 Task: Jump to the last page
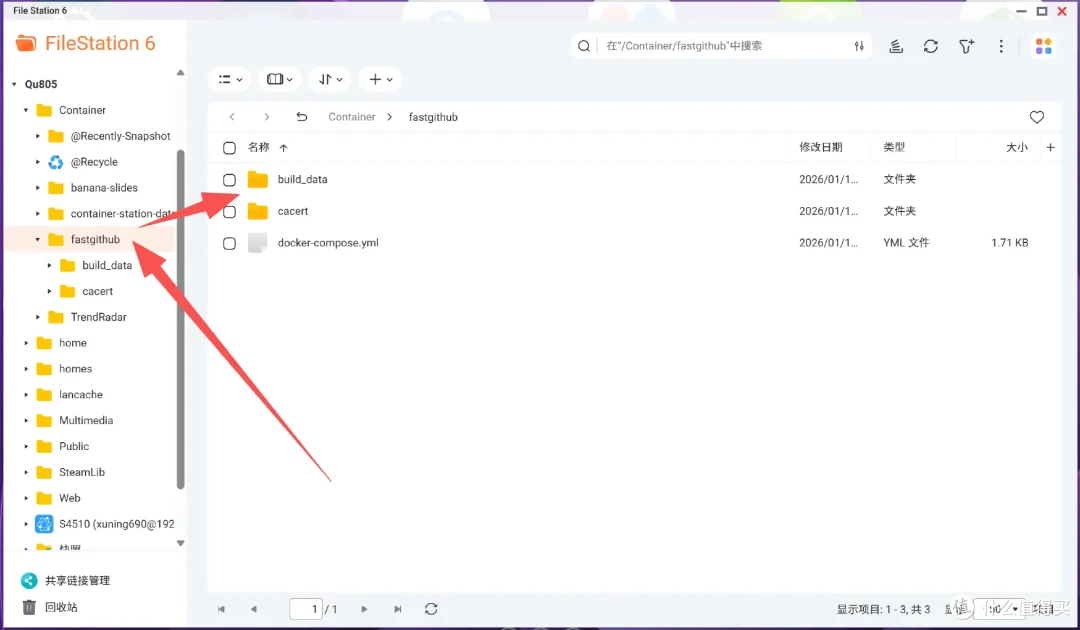pyautogui.click(x=397, y=609)
